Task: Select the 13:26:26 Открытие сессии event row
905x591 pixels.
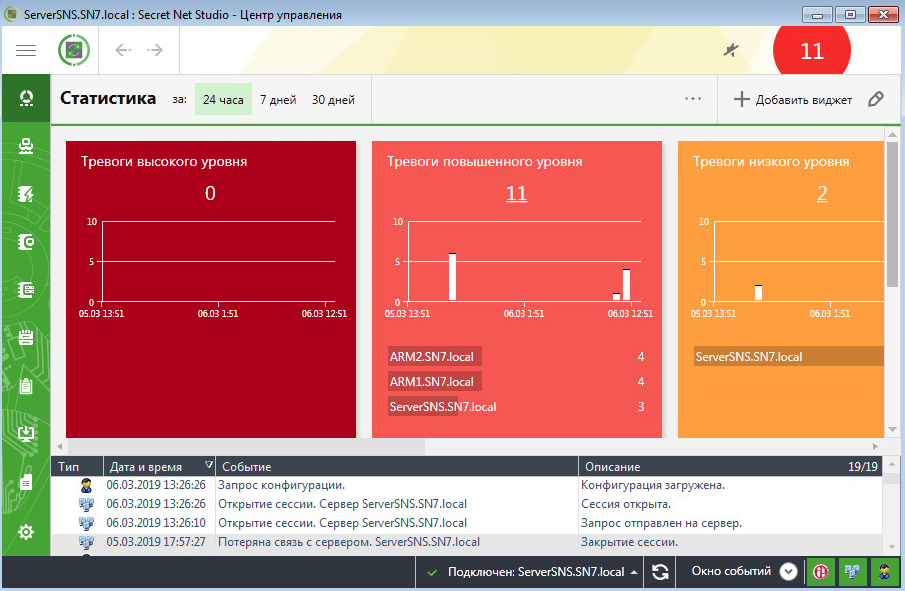Action: [466, 504]
